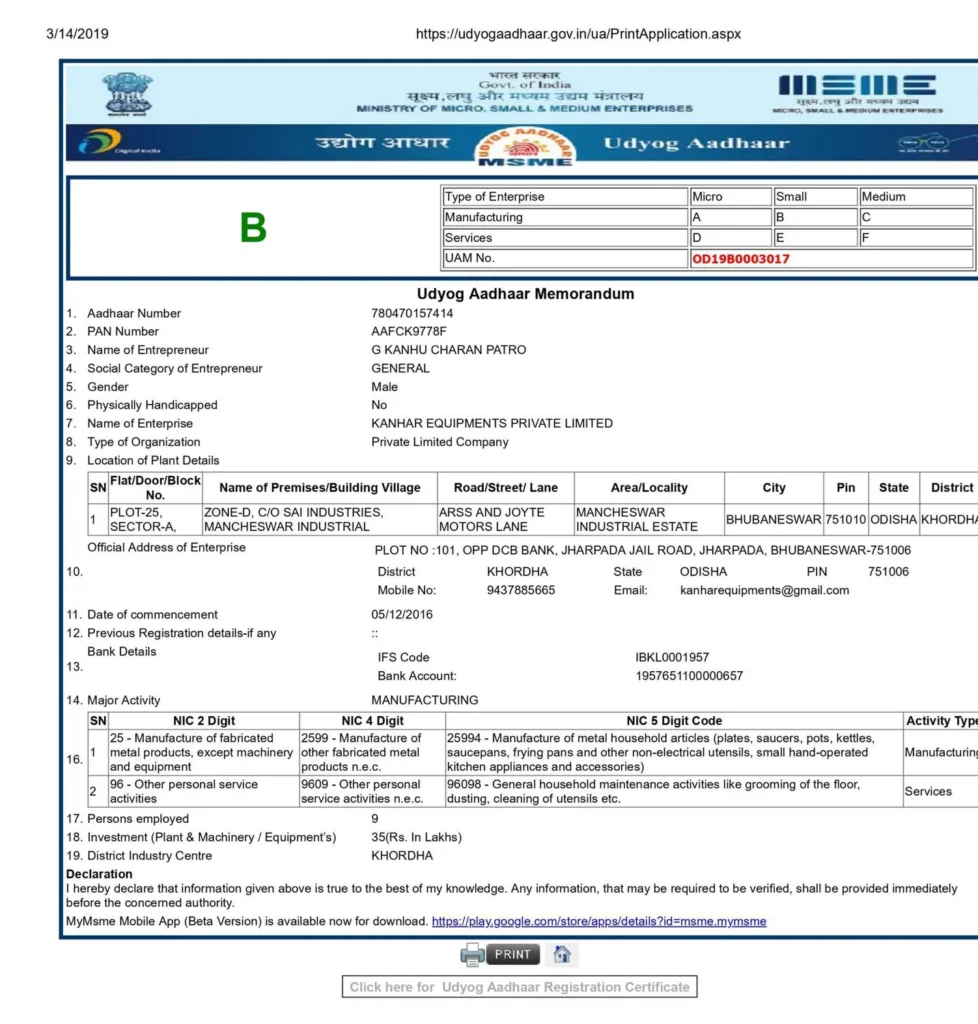This screenshot has width=978, height=1024.
Task: Open Udyog Aadhaar Registration Certificate button
Action: tap(519, 987)
